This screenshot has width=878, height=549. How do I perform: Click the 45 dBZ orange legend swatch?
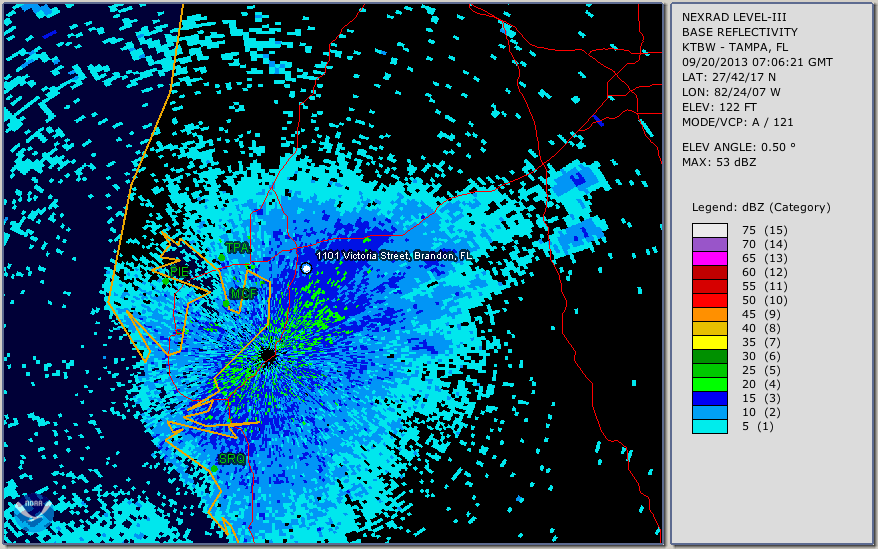click(x=709, y=314)
